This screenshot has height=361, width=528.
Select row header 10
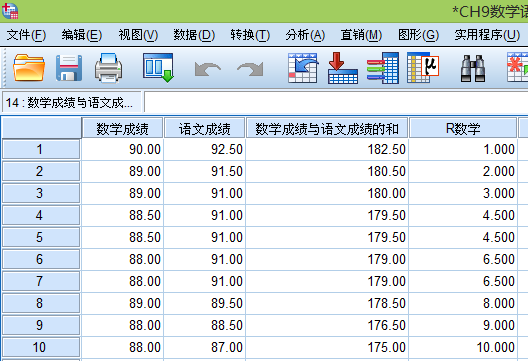[41, 347]
